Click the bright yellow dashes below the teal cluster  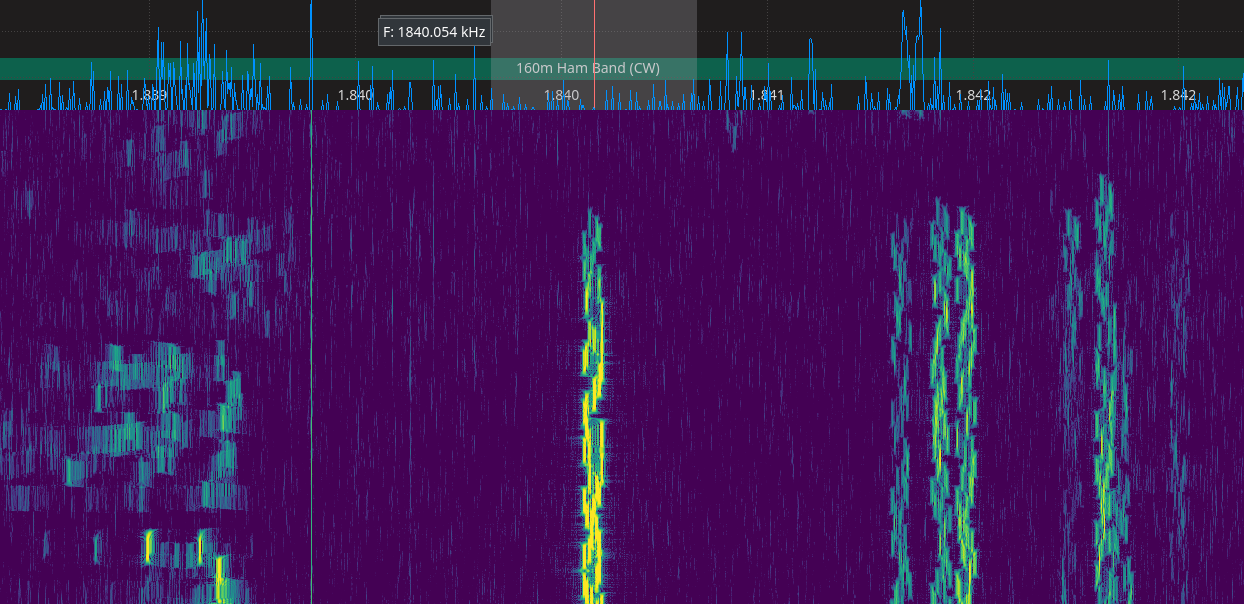149,547
